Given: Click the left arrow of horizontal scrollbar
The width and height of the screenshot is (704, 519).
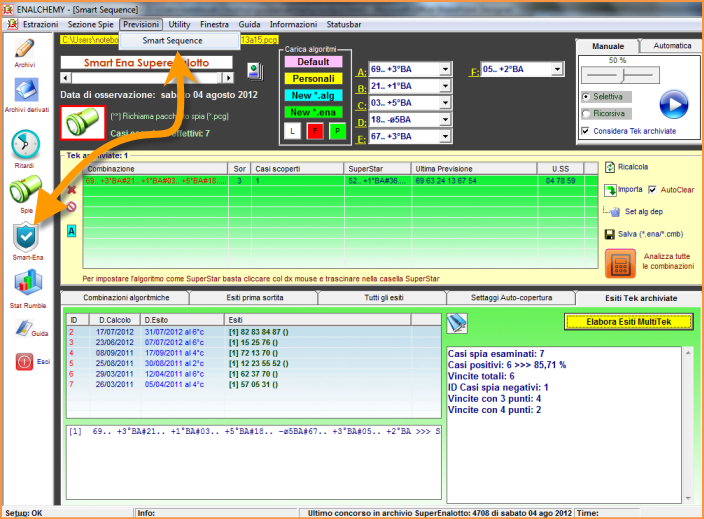Looking at the screenshot, I should 66,78.
